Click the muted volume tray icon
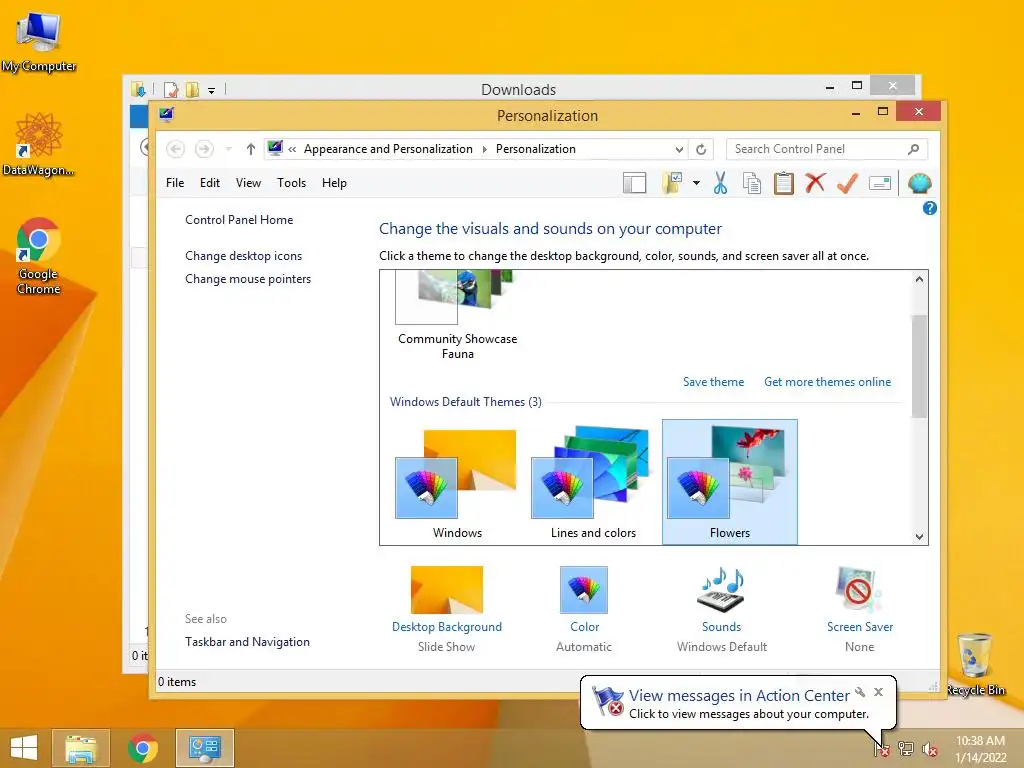Viewport: 1024px width, 768px height. (929, 749)
